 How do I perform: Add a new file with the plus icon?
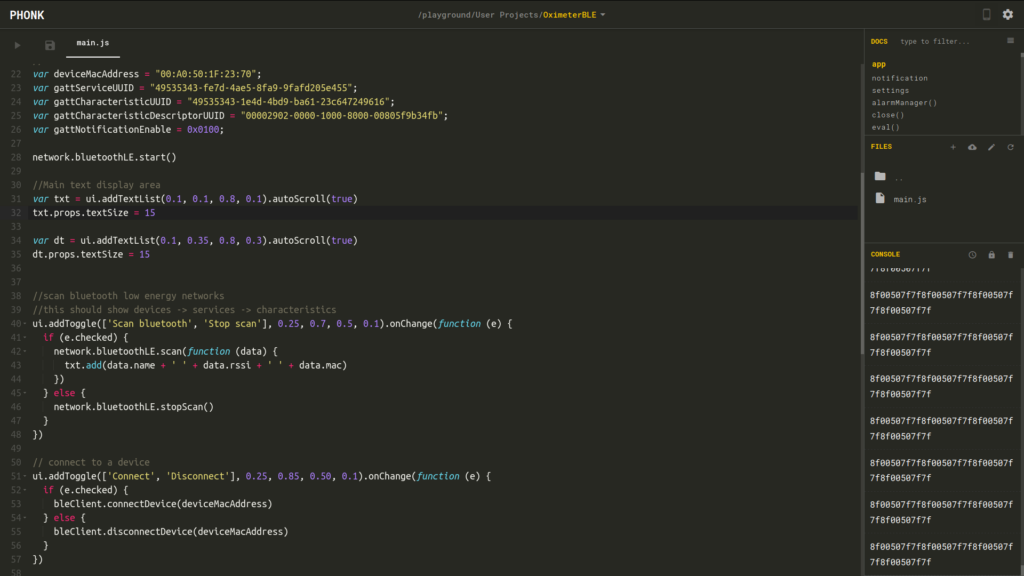953,147
